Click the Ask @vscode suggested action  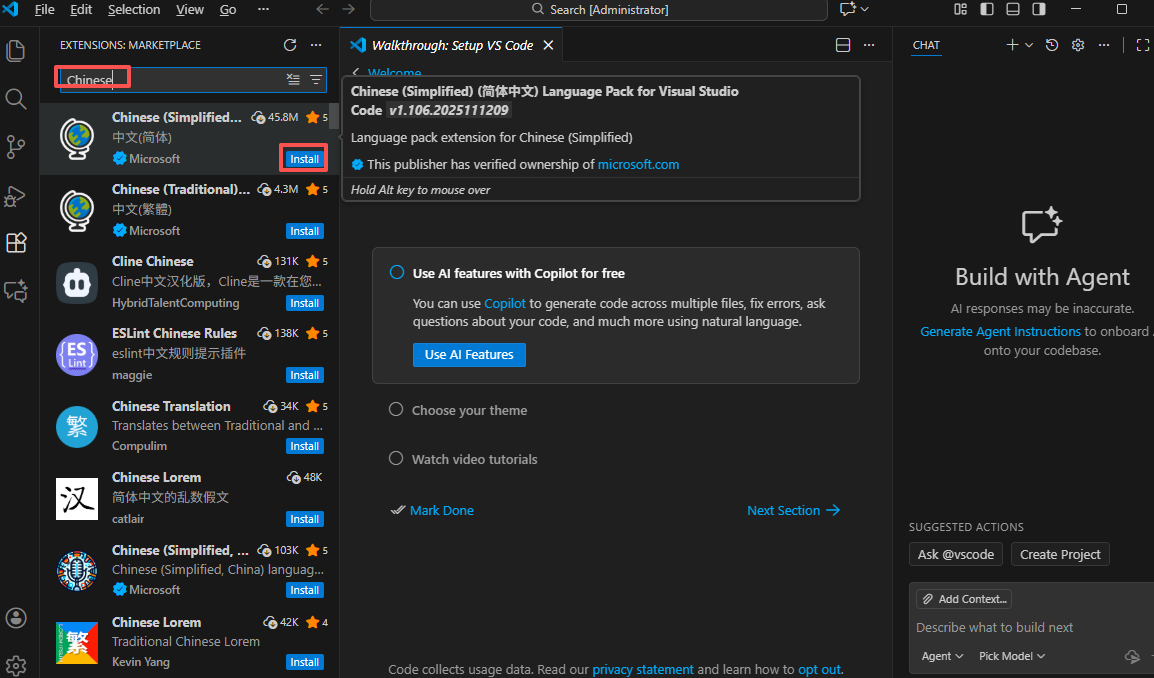coord(955,554)
